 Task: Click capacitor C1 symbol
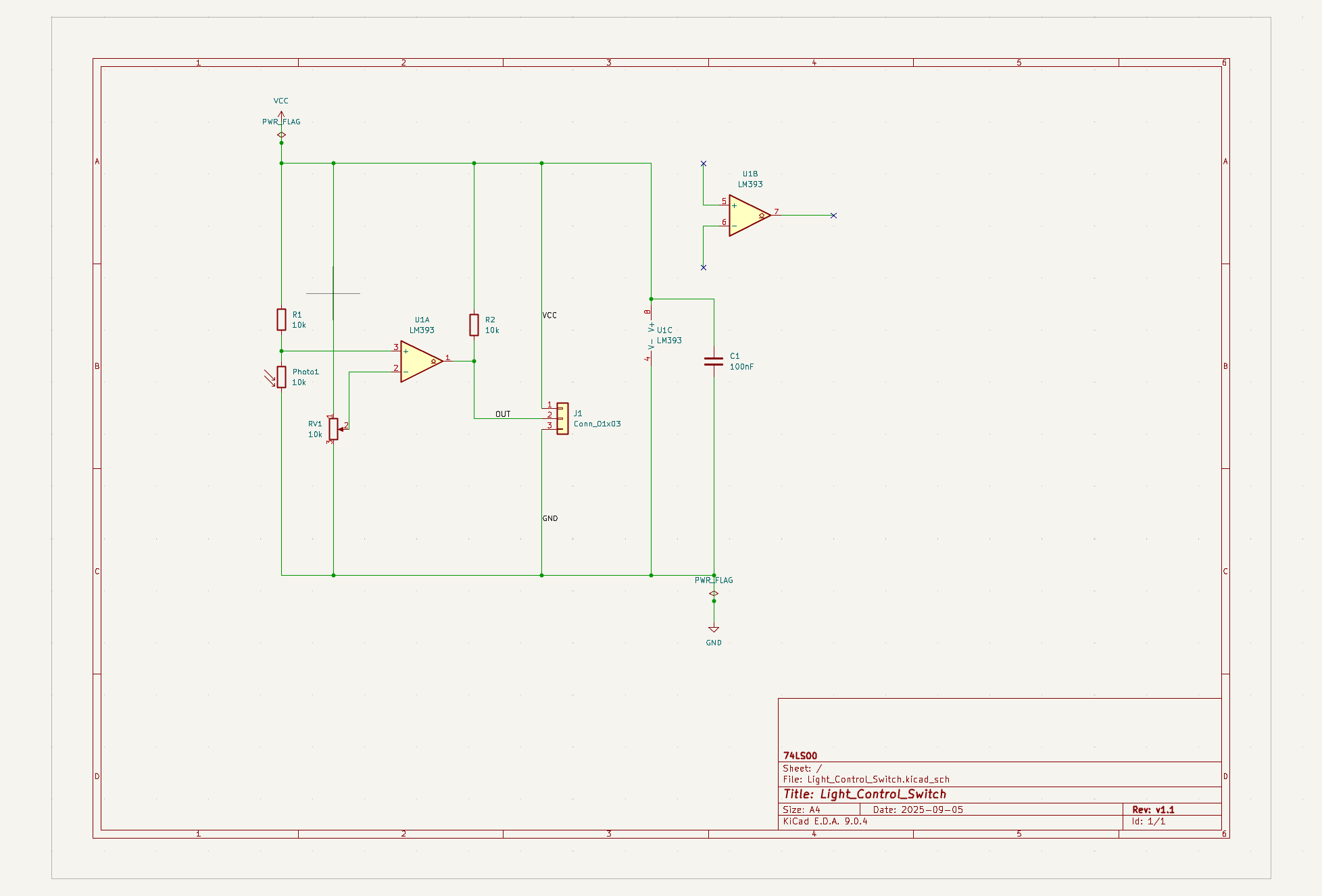point(714,362)
